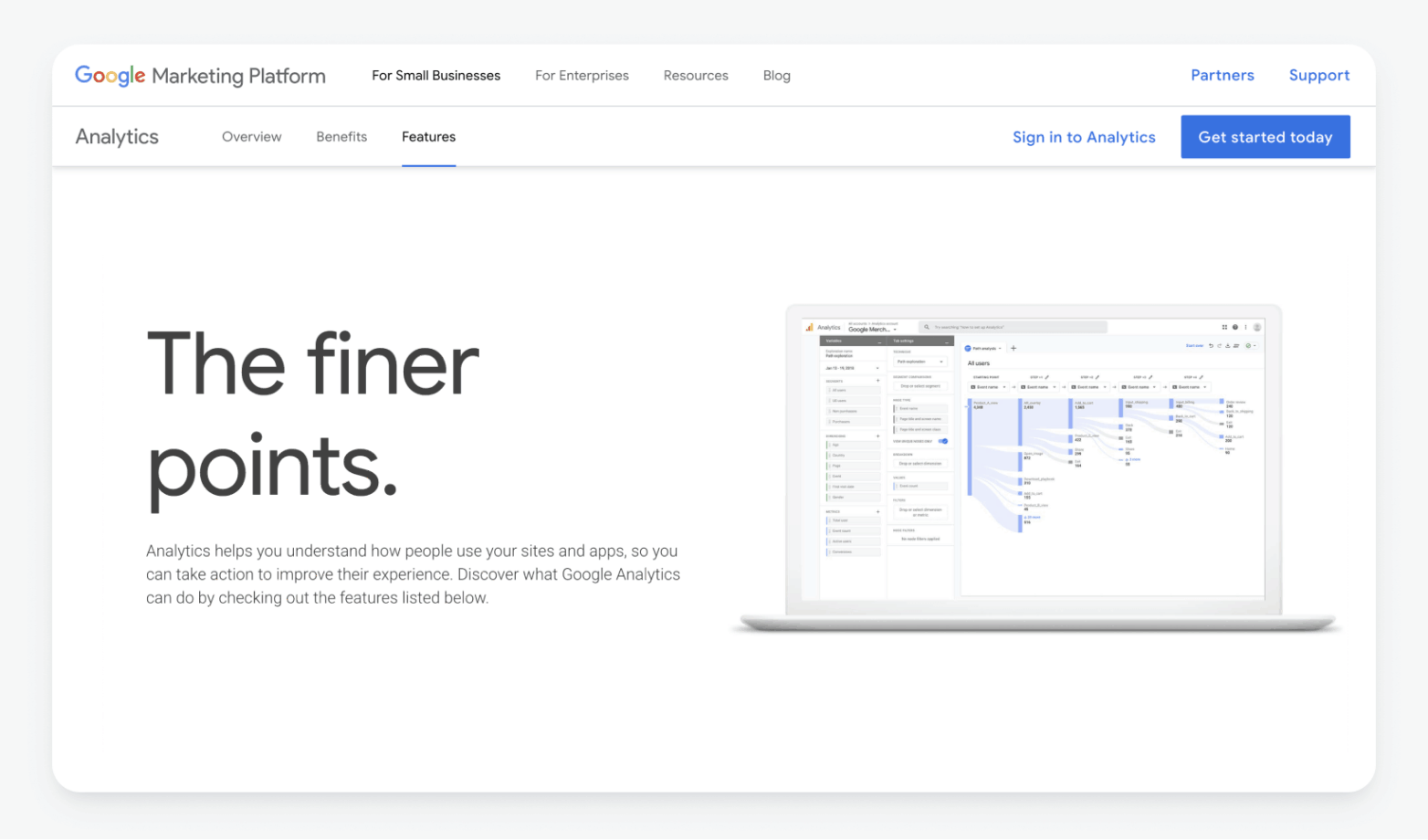Screen dimensions: 1428x840
Task: Open the Sign in to Analytics link
Action: point(1084,136)
